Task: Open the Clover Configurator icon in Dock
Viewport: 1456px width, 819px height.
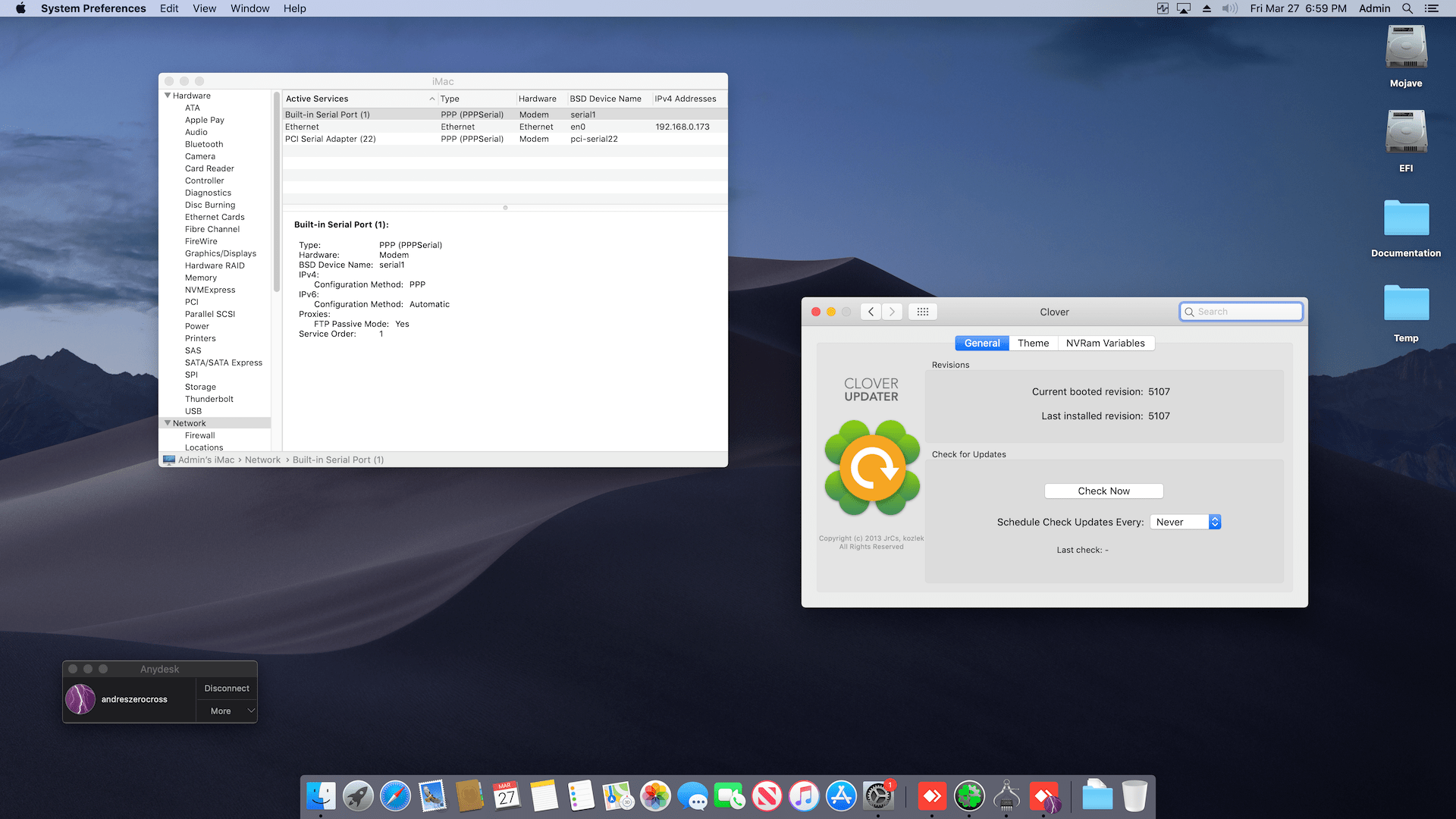Action: [x=969, y=797]
